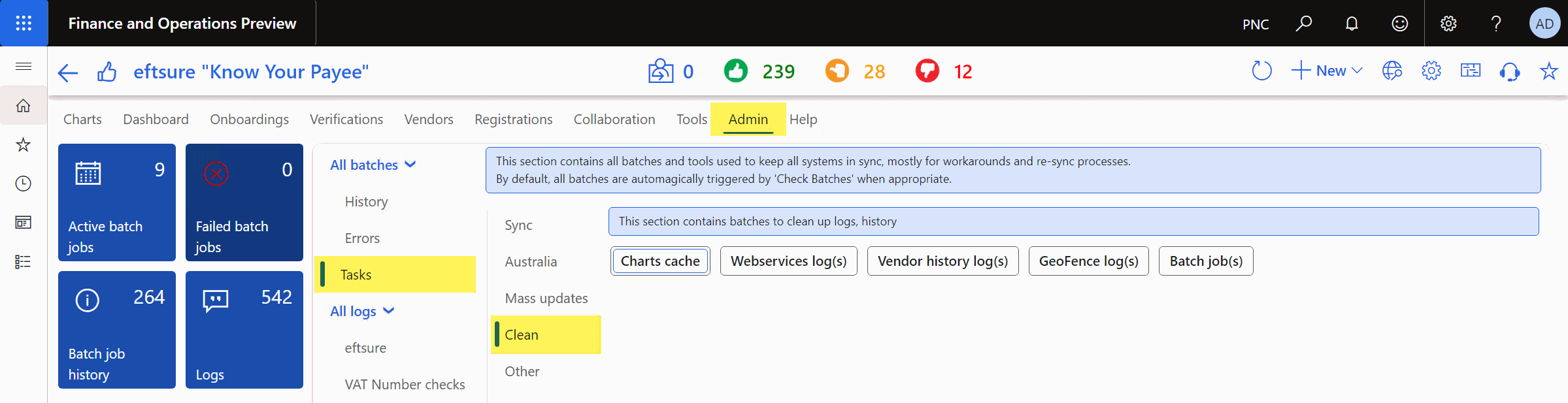The height and width of the screenshot is (403, 1568).
Task: Click the Batch job(s) button
Action: coord(1206,261)
